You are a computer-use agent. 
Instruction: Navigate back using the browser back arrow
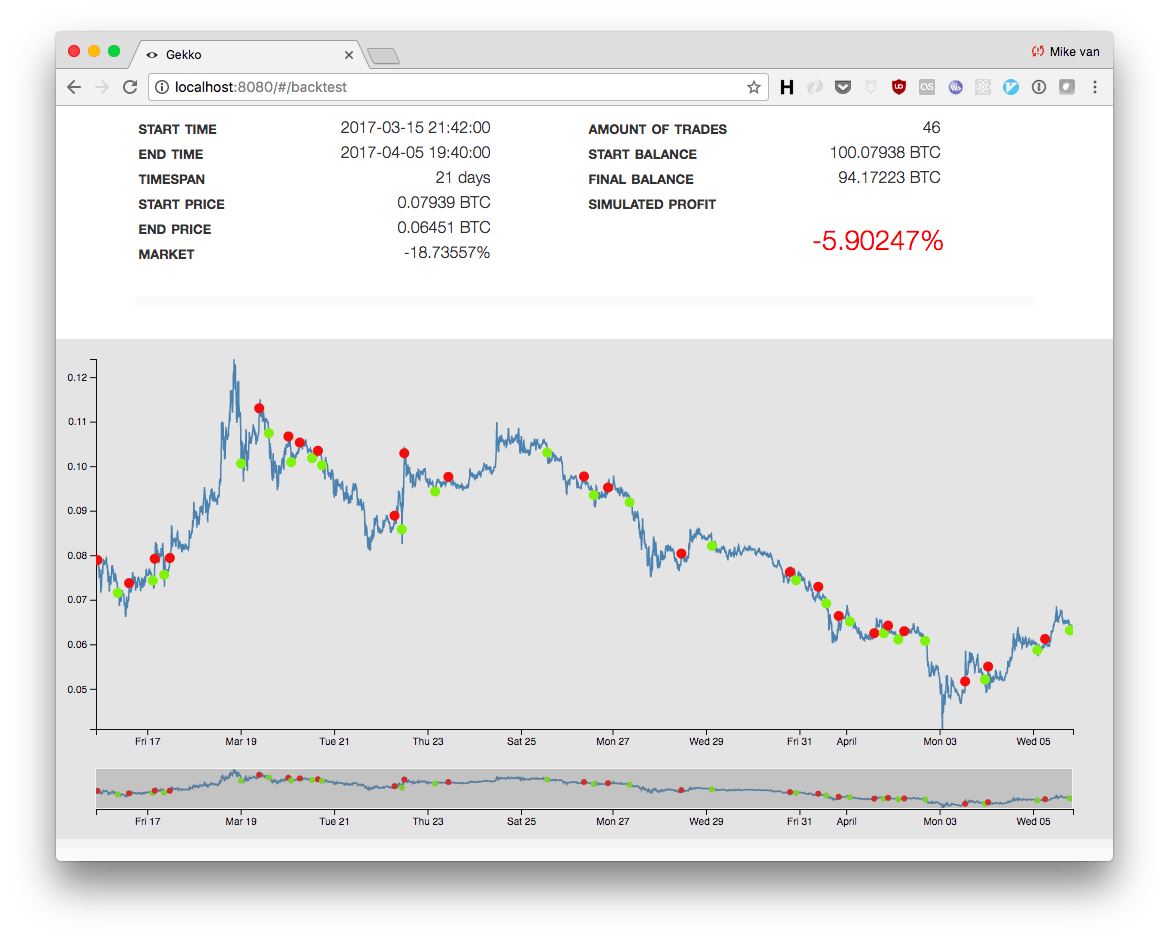tap(74, 87)
